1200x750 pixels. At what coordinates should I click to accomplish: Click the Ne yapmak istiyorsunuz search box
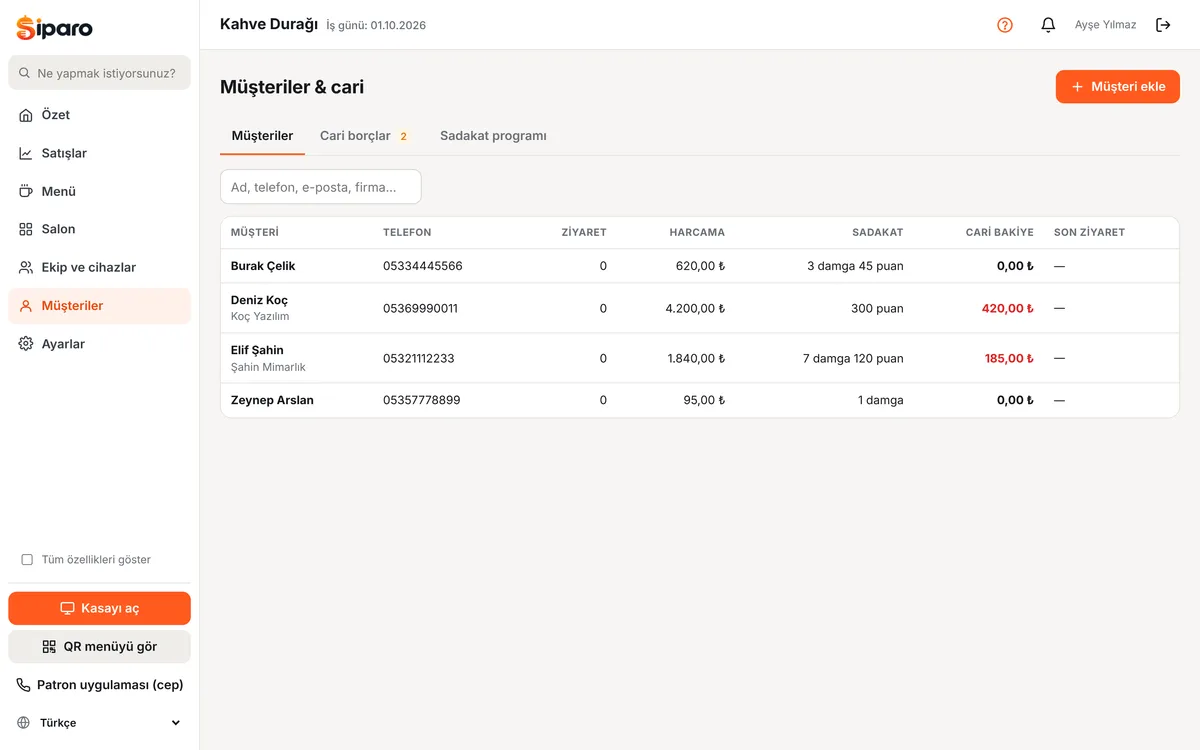coord(99,73)
